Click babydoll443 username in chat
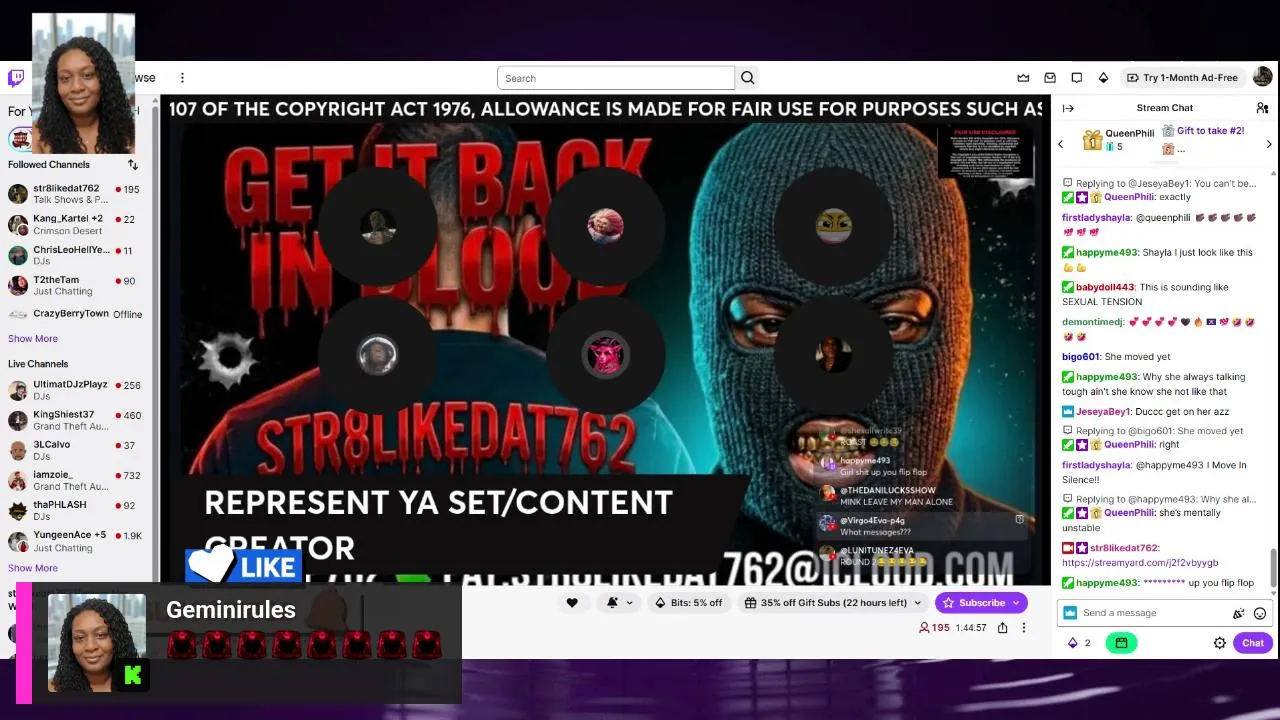 pyautogui.click(x=1106, y=288)
